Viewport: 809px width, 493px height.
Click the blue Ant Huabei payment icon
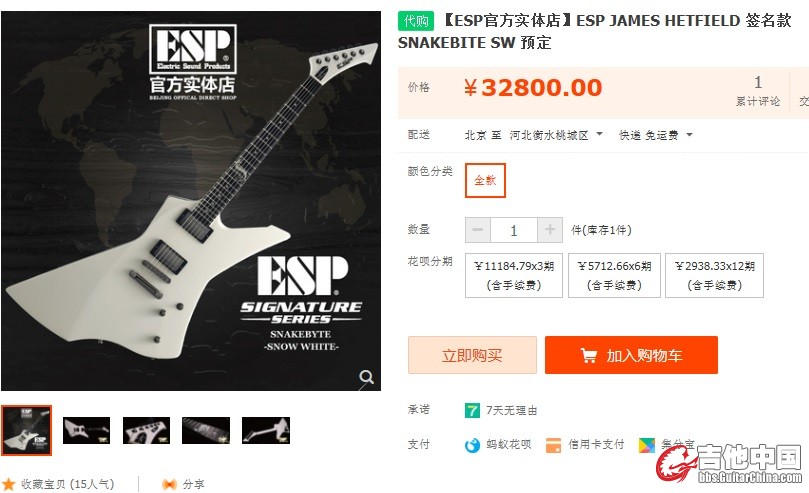pyautogui.click(x=472, y=445)
